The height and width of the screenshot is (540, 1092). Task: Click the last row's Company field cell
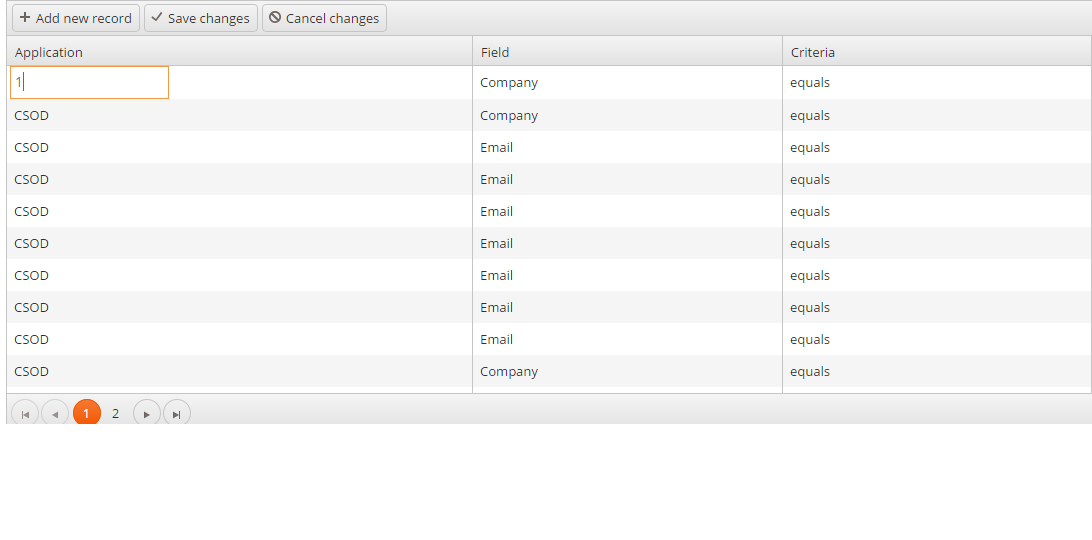point(509,372)
